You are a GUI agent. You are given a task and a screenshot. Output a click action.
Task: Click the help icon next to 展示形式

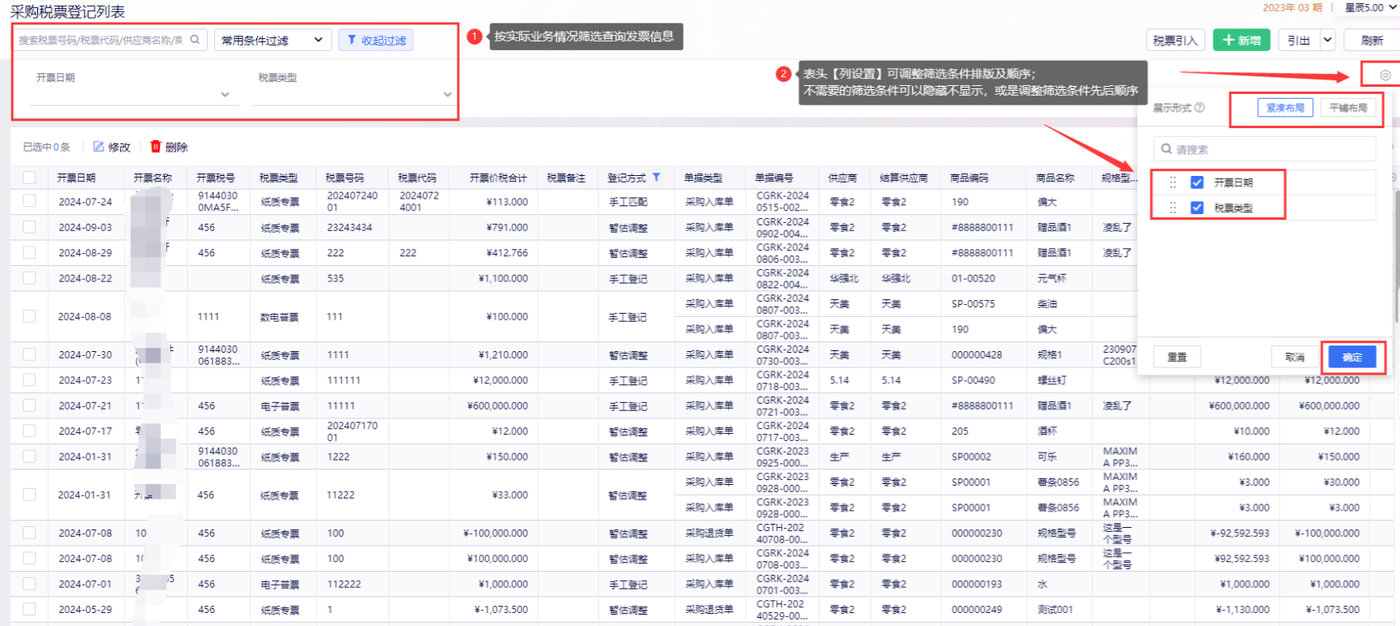(x=1199, y=108)
